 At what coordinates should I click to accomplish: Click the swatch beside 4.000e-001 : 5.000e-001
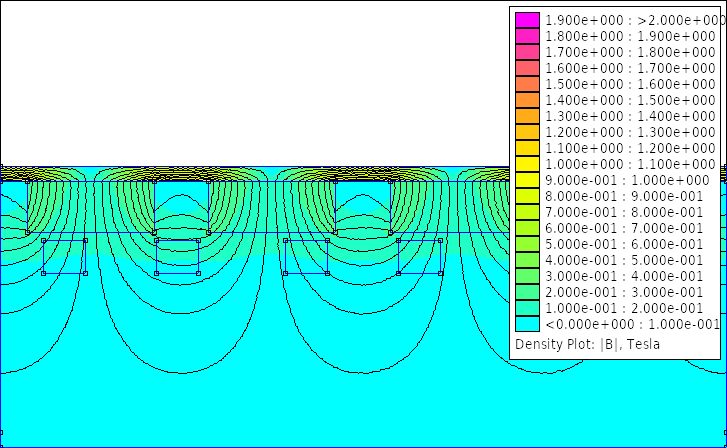pos(527,260)
